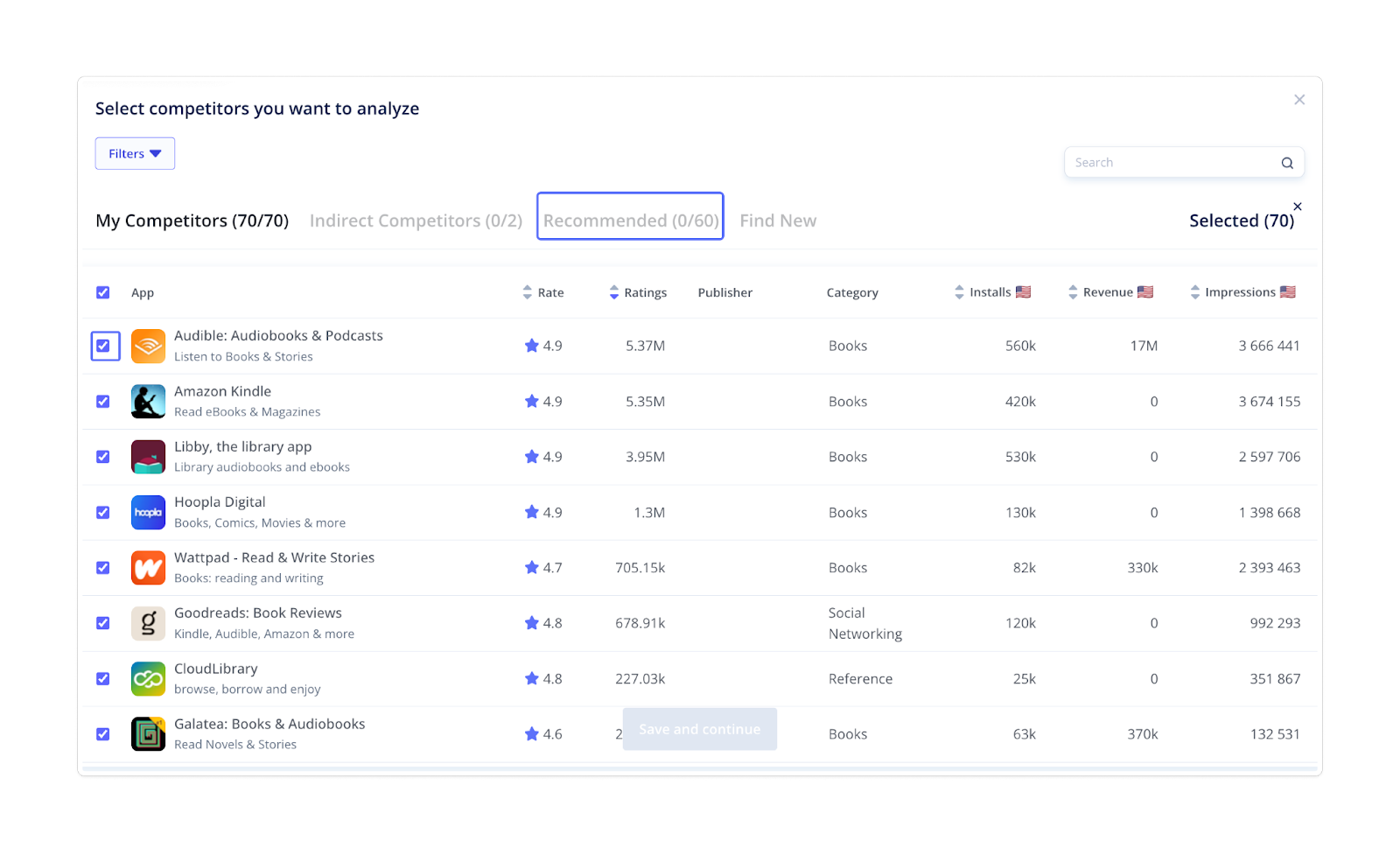
Task: Show the Selected (70) list
Action: click(1242, 221)
